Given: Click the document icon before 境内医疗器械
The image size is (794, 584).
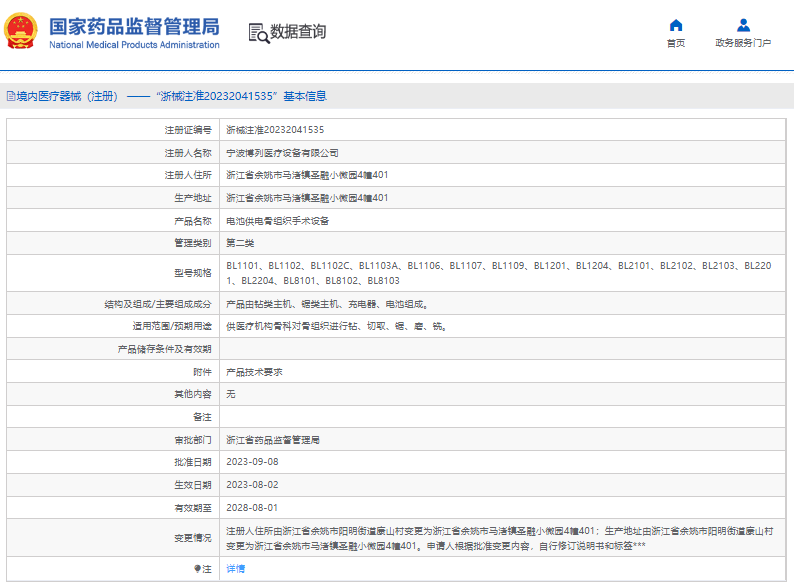Looking at the screenshot, I should (11, 96).
